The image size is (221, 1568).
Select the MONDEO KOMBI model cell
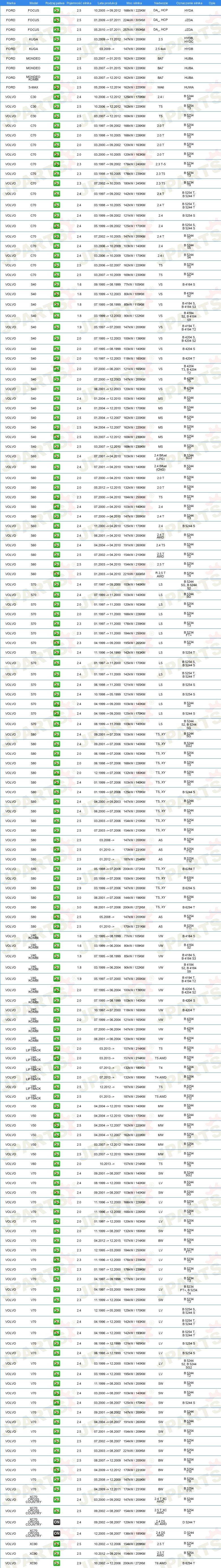pyautogui.click(x=33, y=78)
